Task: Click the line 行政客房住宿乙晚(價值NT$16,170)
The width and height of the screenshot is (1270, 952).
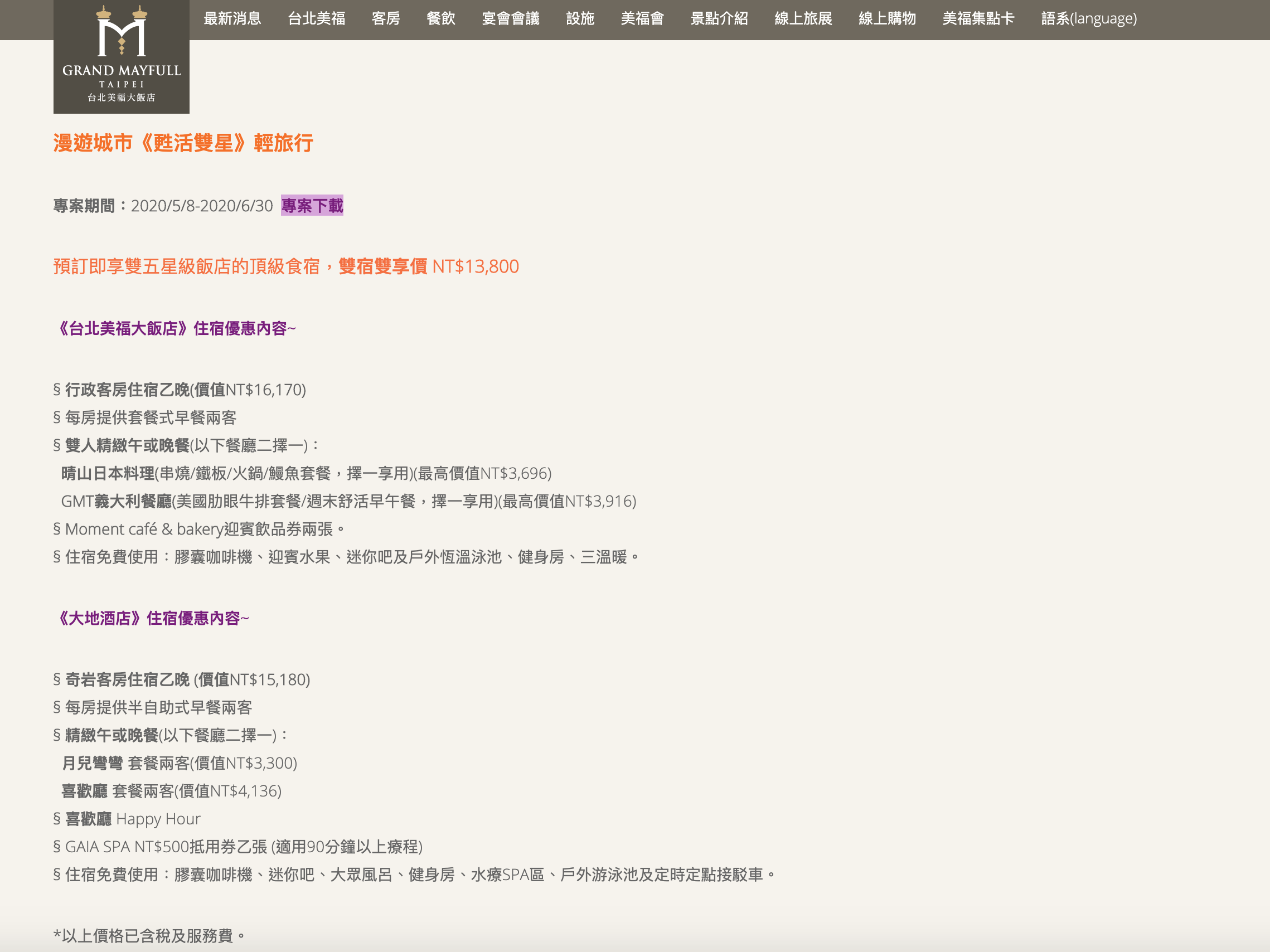Action: pyautogui.click(x=180, y=390)
